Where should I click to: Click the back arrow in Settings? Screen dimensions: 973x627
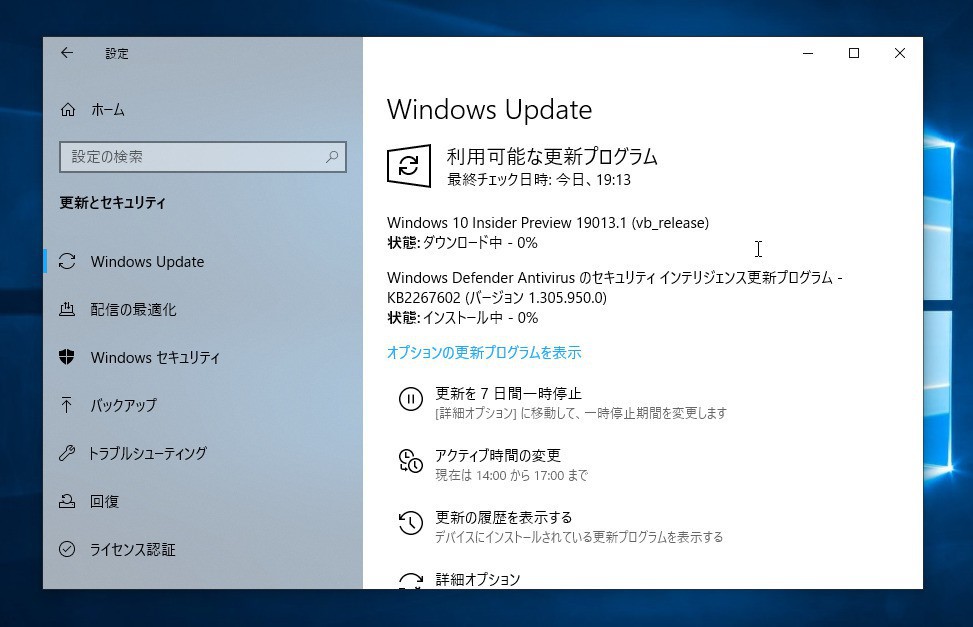pyautogui.click(x=67, y=53)
